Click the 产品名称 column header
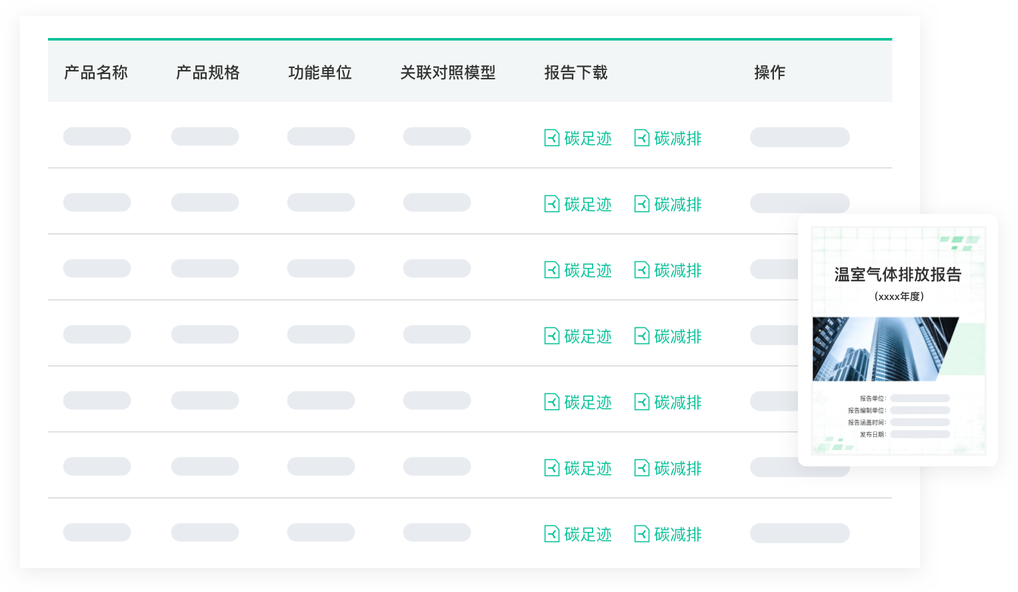 click(96, 73)
